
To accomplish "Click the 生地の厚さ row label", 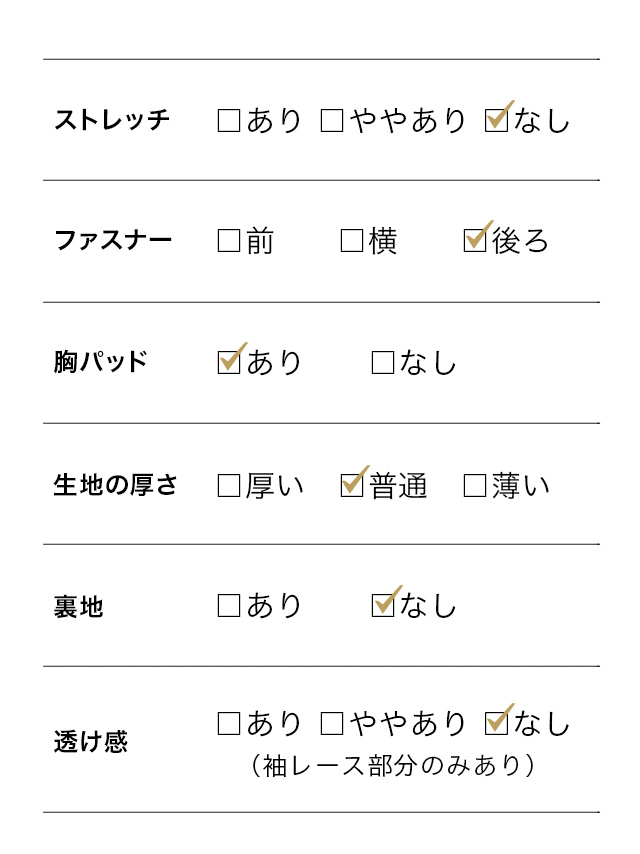I will (x=115, y=486).
